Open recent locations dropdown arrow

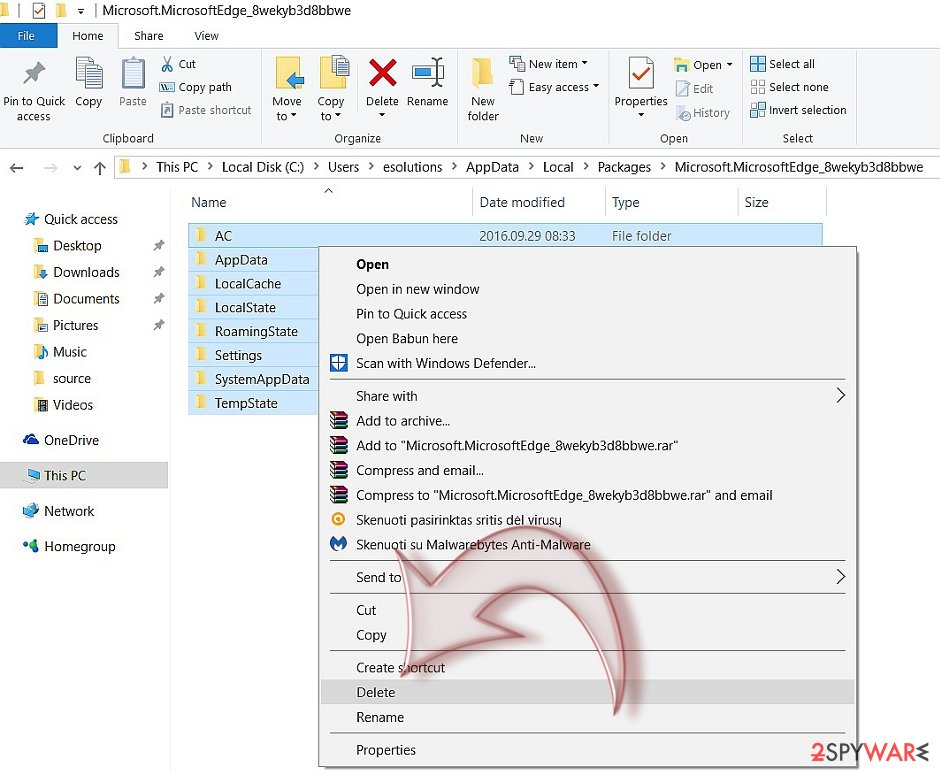pyautogui.click(x=77, y=168)
